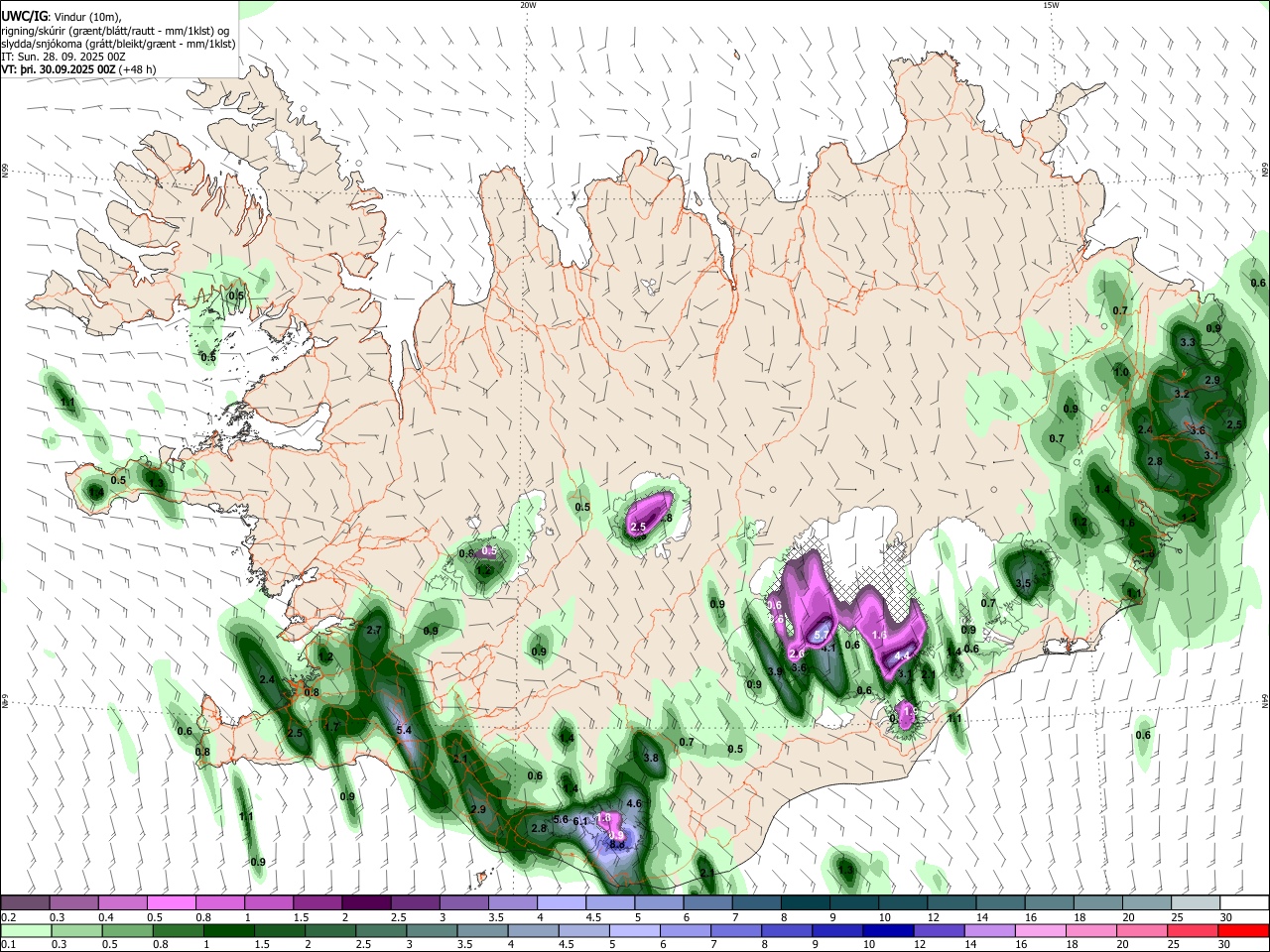Click the 0.2 label in the legend
1270x952 pixels.
[7, 917]
